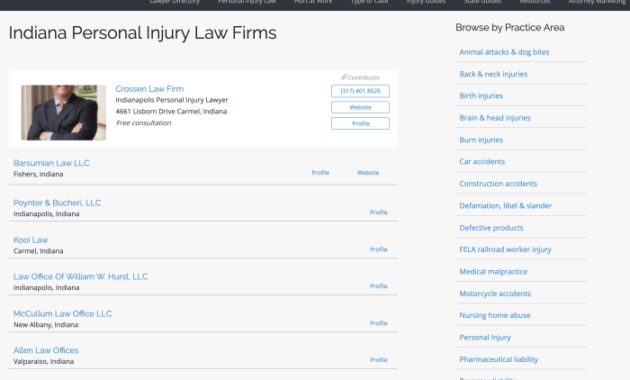The width and height of the screenshot is (630, 380).
Task: Open Medical malpractice practice area
Action: pyautogui.click(x=493, y=272)
